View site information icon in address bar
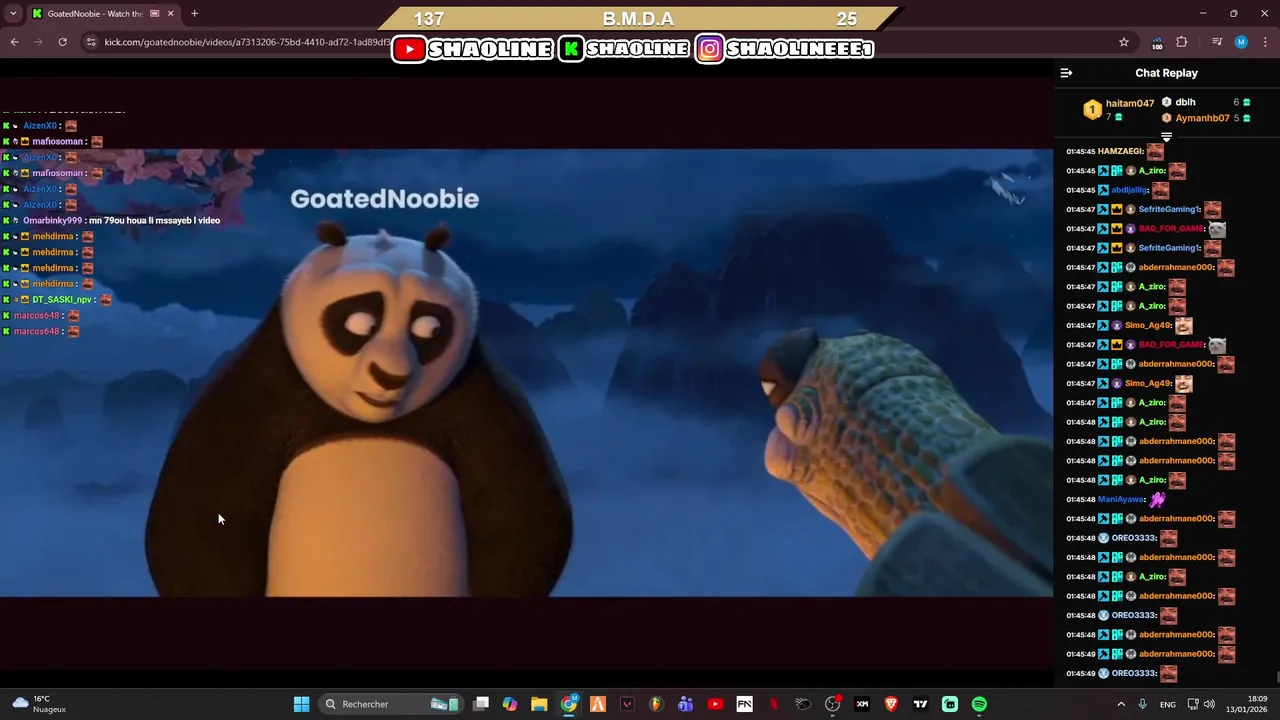Screen dimensions: 1280x720 click(91, 42)
